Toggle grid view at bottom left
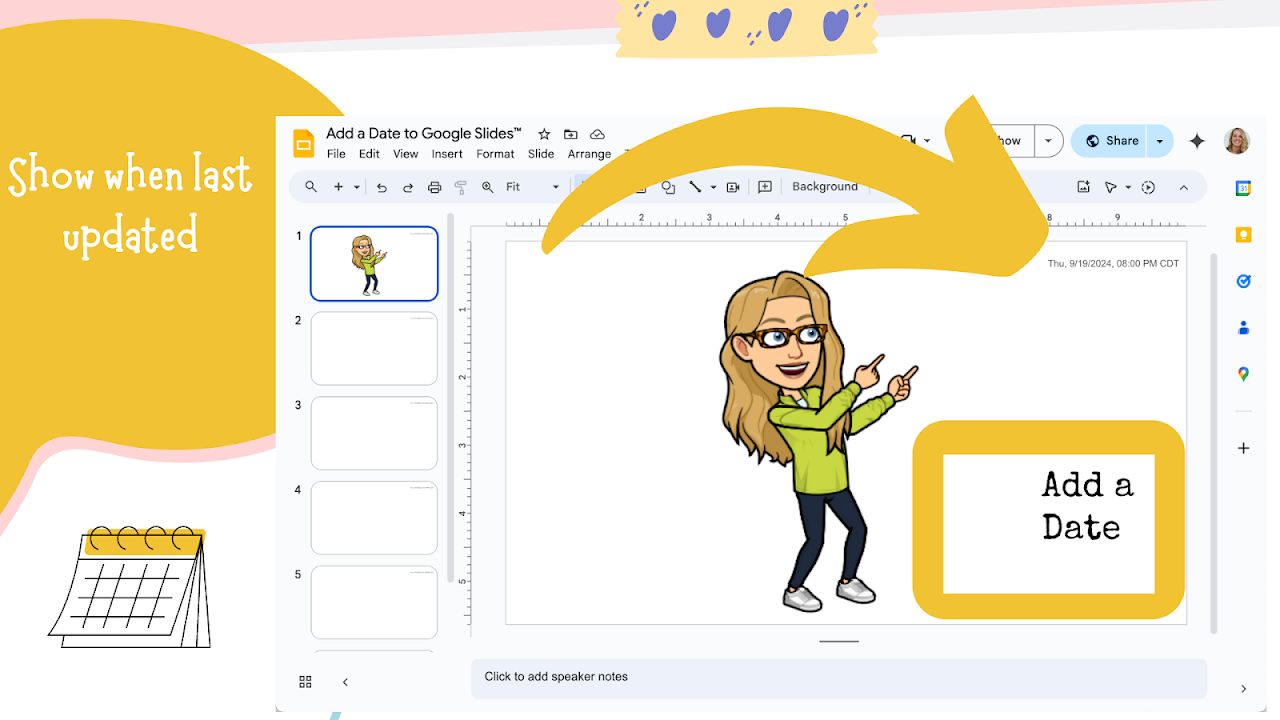This screenshot has height=720, width=1280. (x=306, y=682)
